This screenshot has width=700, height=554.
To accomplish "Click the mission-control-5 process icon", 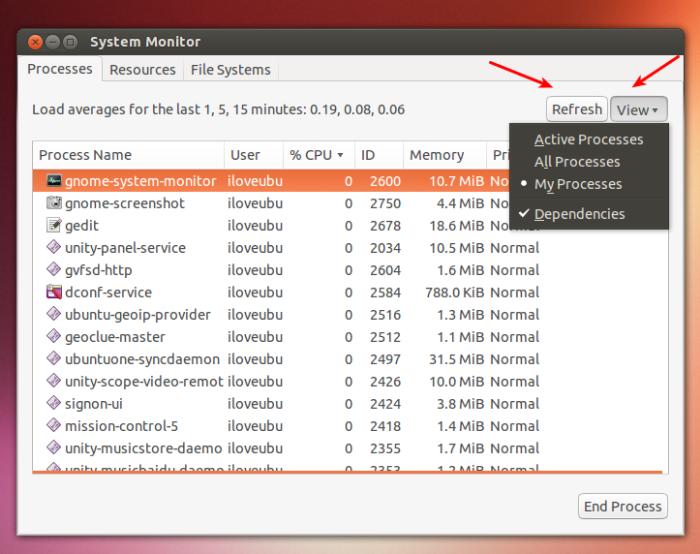I will pos(54,425).
